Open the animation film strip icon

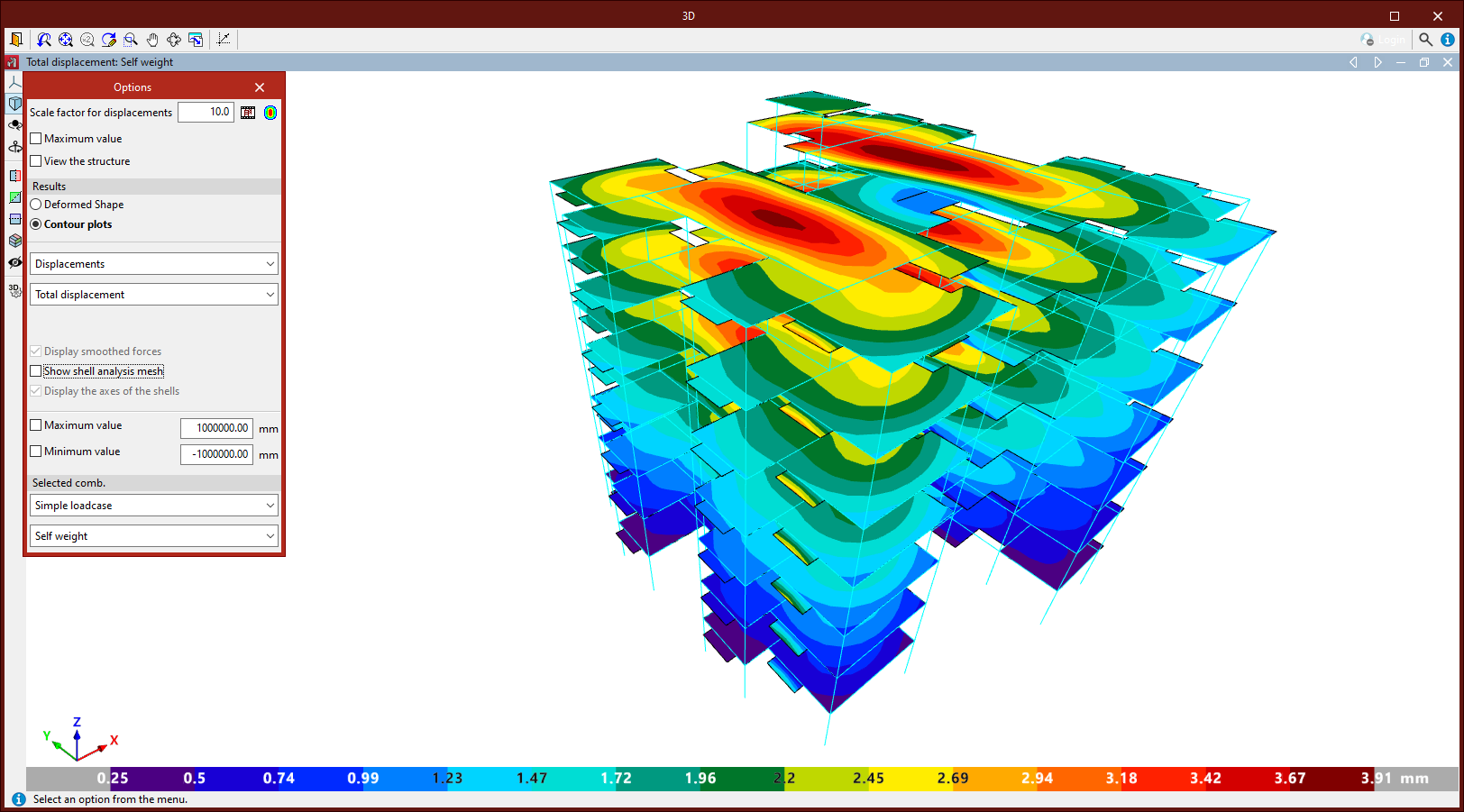pos(248,113)
